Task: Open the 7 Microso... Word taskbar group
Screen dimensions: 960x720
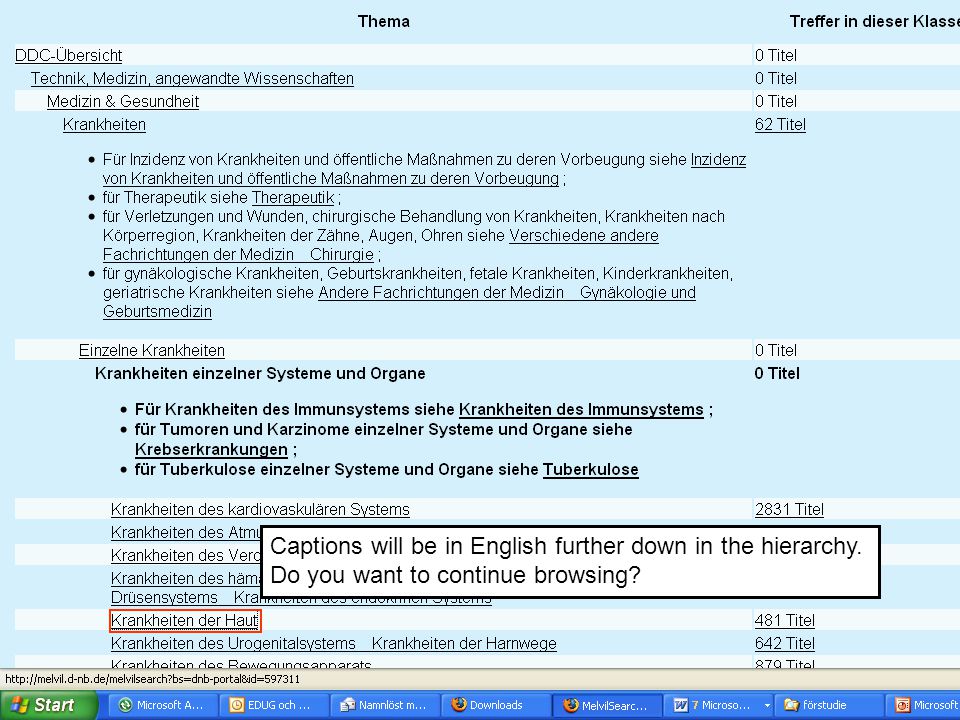Action: 719,705
